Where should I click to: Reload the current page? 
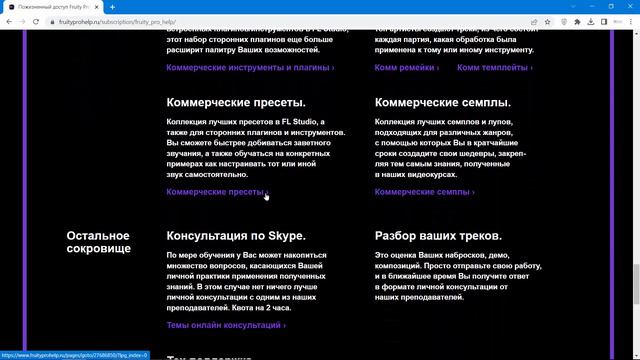coord(36,22)
